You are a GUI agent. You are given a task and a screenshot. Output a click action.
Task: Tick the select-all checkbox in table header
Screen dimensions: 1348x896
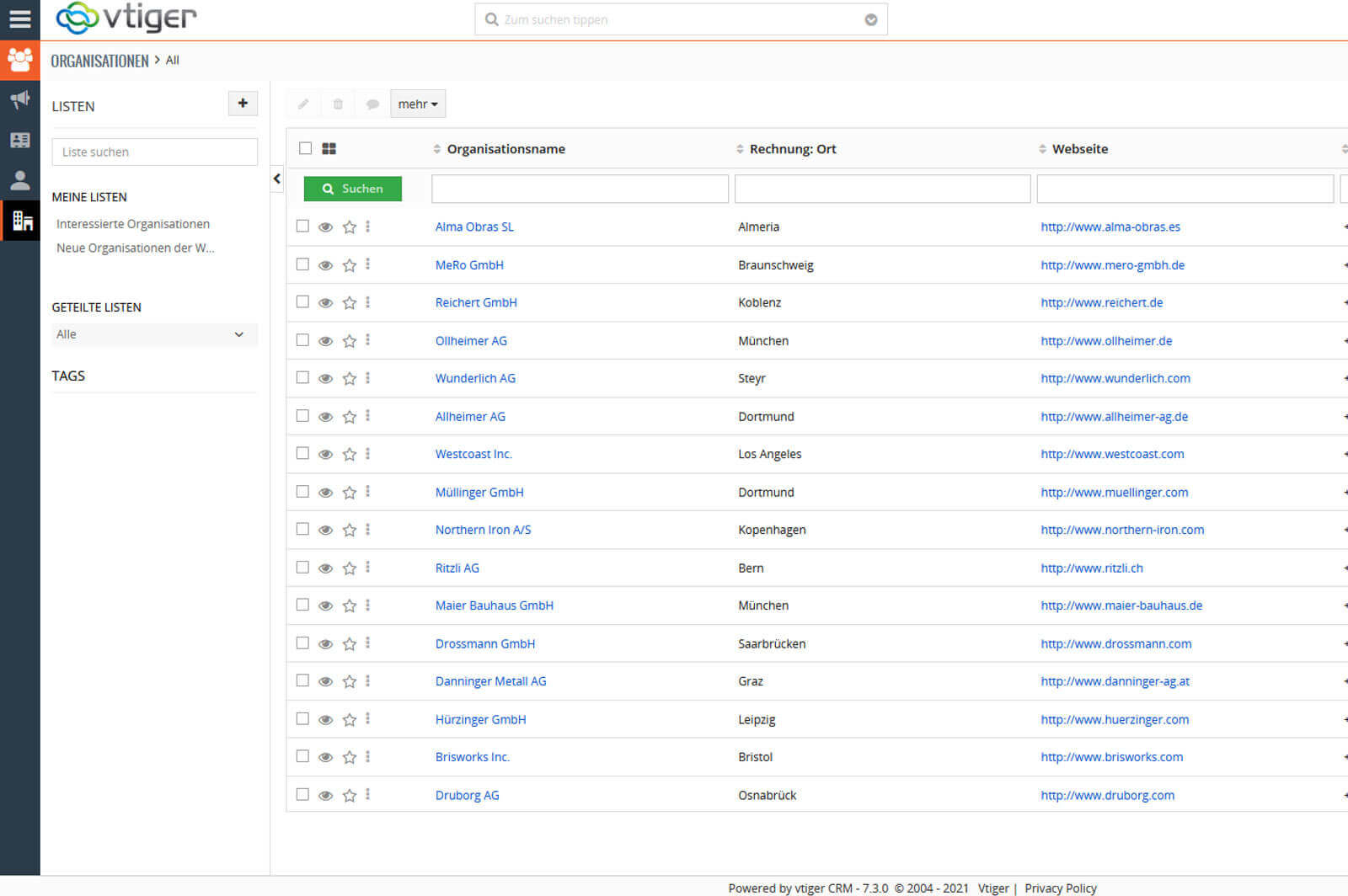coord(305,148)
